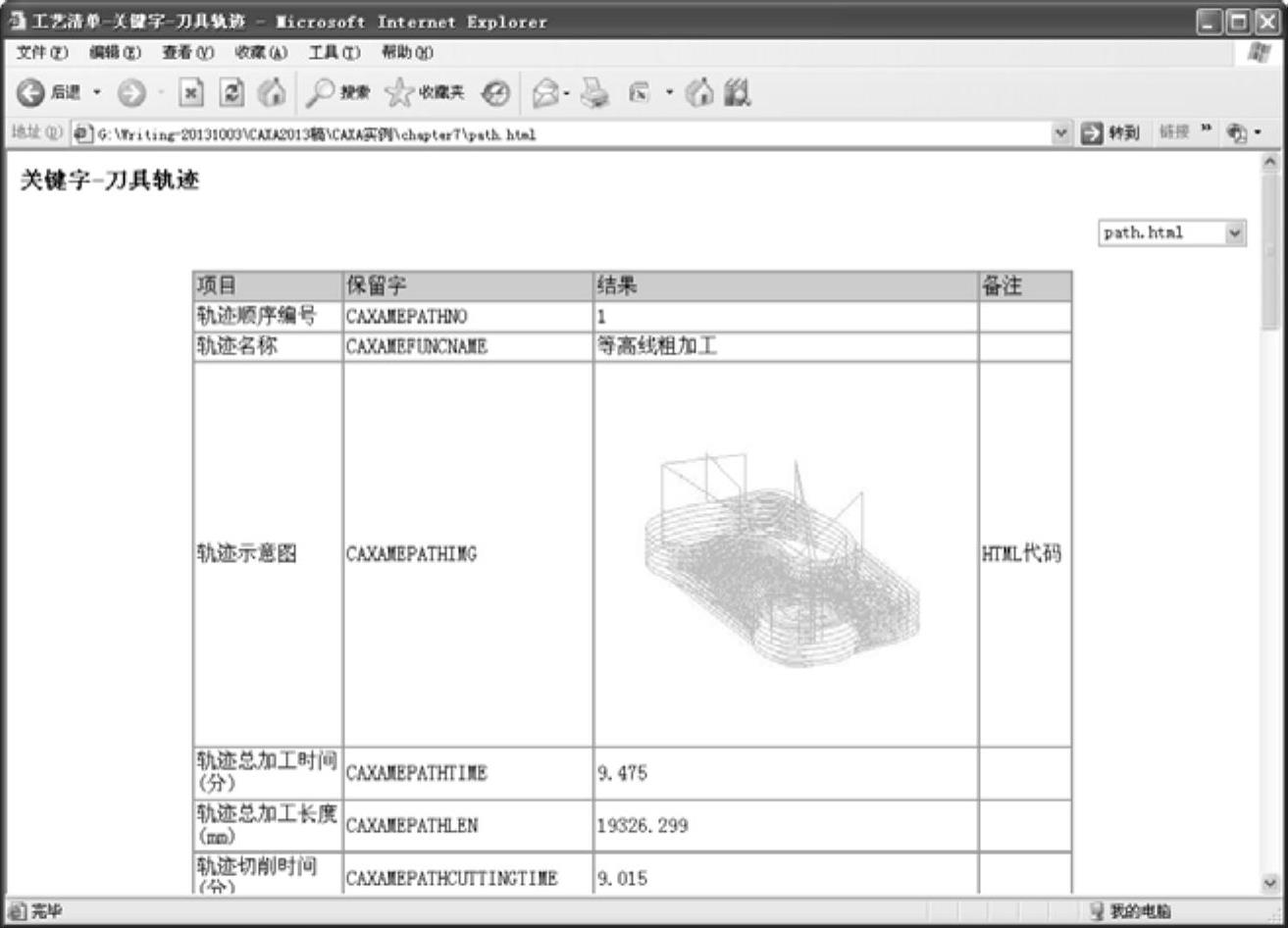Open the 查看 (View) menu
The height and width of the screenshot is (928, 1288).
(x=187, y=51)
